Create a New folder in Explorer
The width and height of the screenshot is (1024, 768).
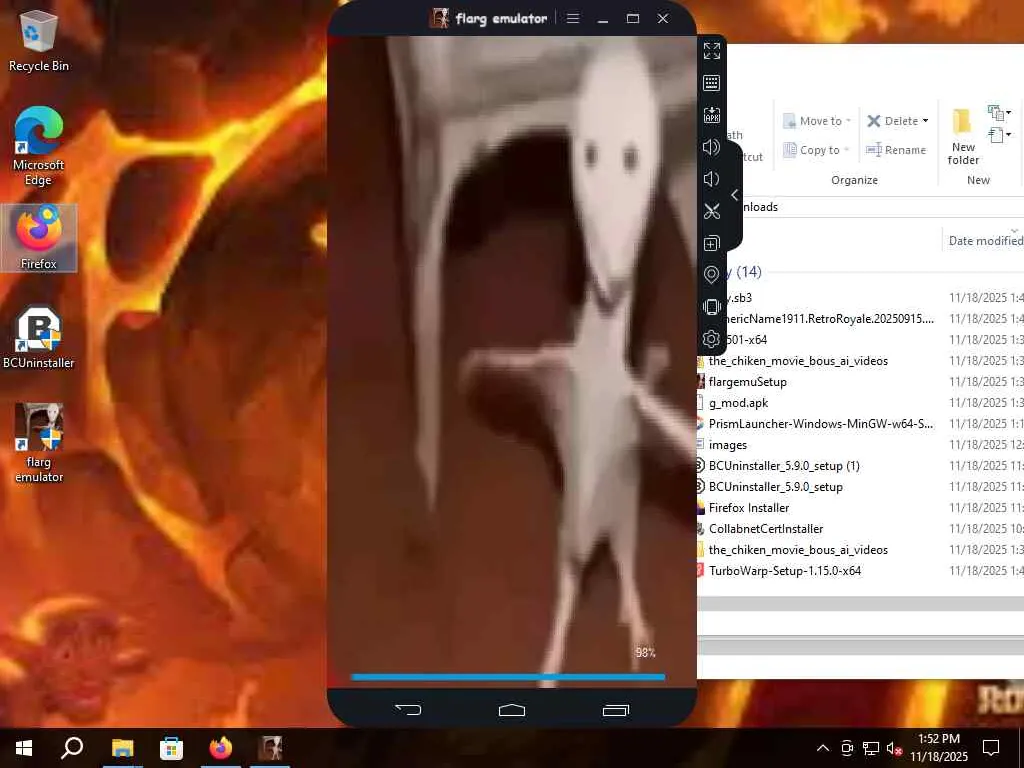point(963,136)
